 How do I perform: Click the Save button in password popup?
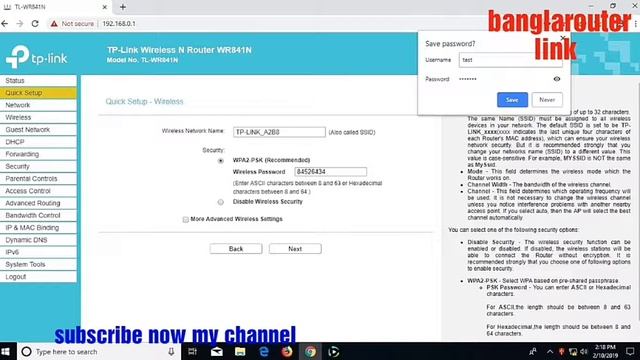coord(512,100)
